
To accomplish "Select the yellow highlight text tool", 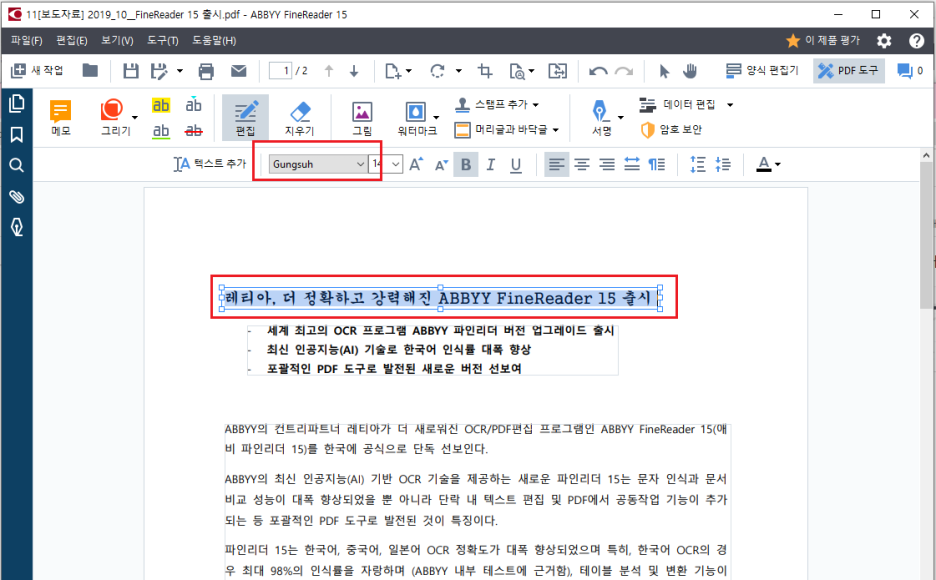I will point(161,106).
